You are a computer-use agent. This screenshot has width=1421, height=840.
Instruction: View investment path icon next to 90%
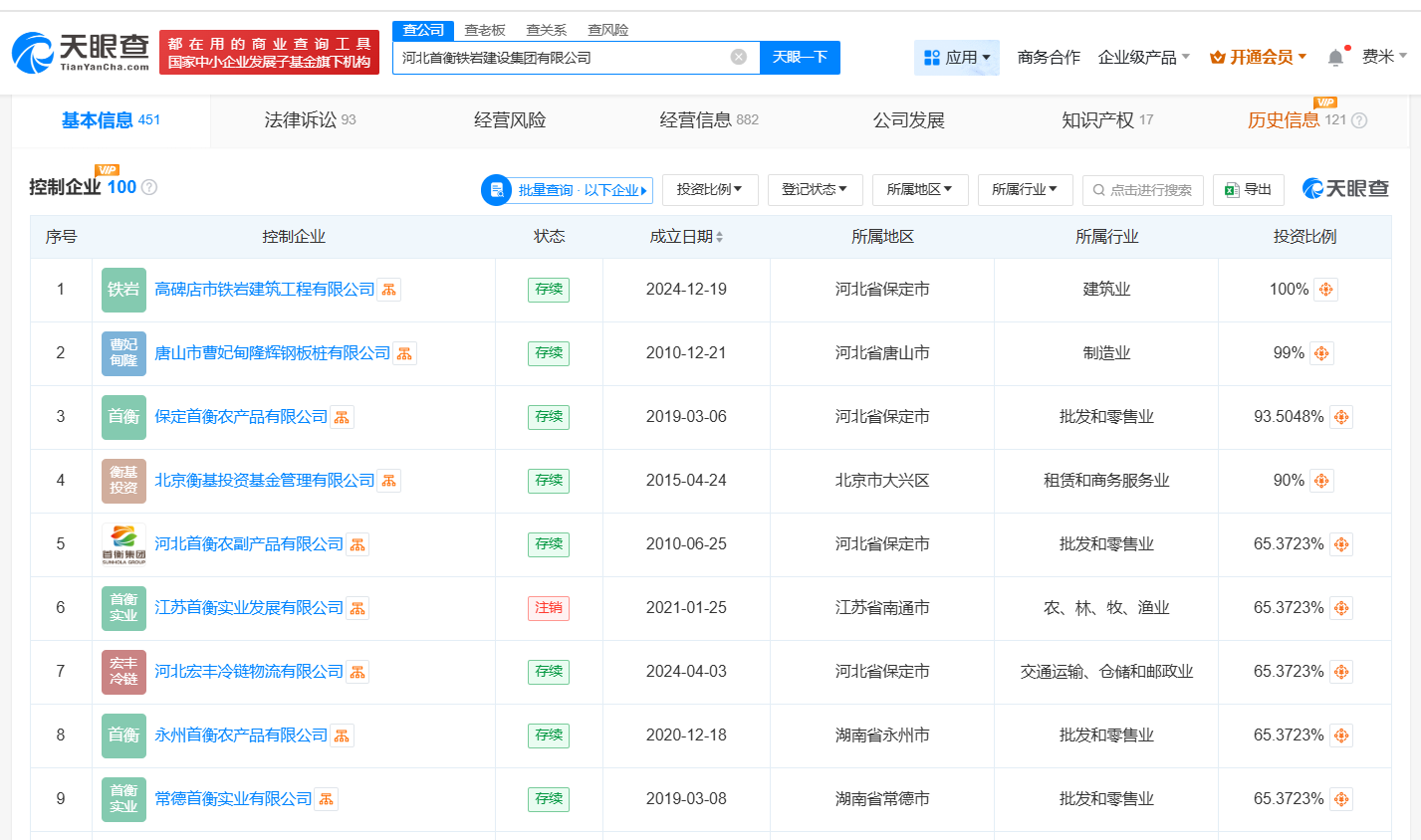coord(1321,481)
